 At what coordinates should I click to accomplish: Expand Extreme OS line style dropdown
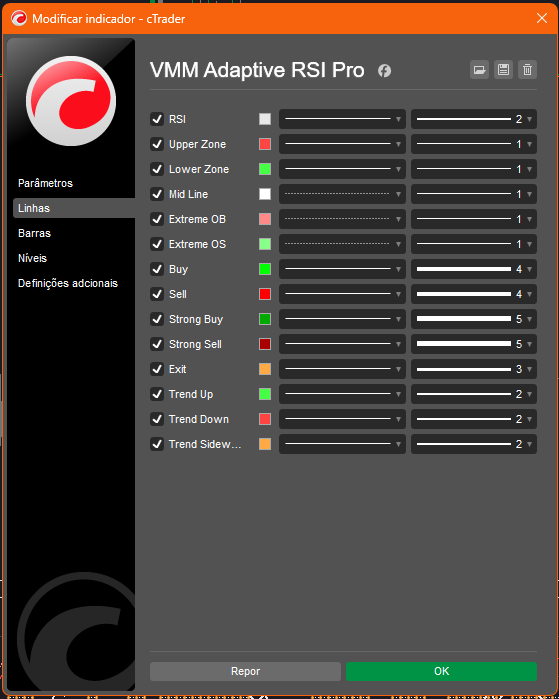[x=342, y=244]
